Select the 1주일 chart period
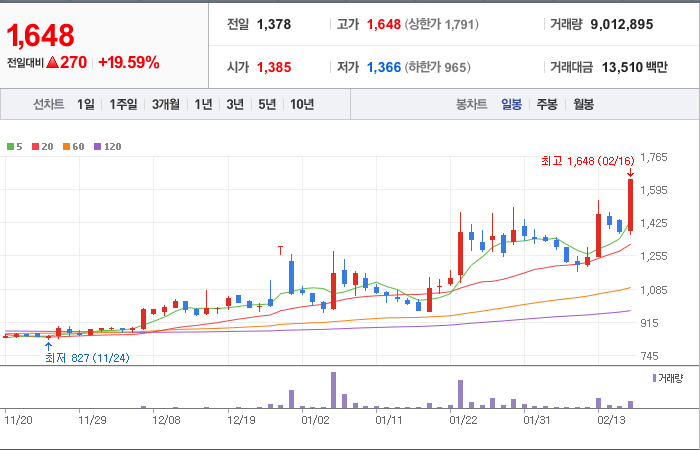The width and height of the screenshot is (700, 450). click(x=123, y=104)
